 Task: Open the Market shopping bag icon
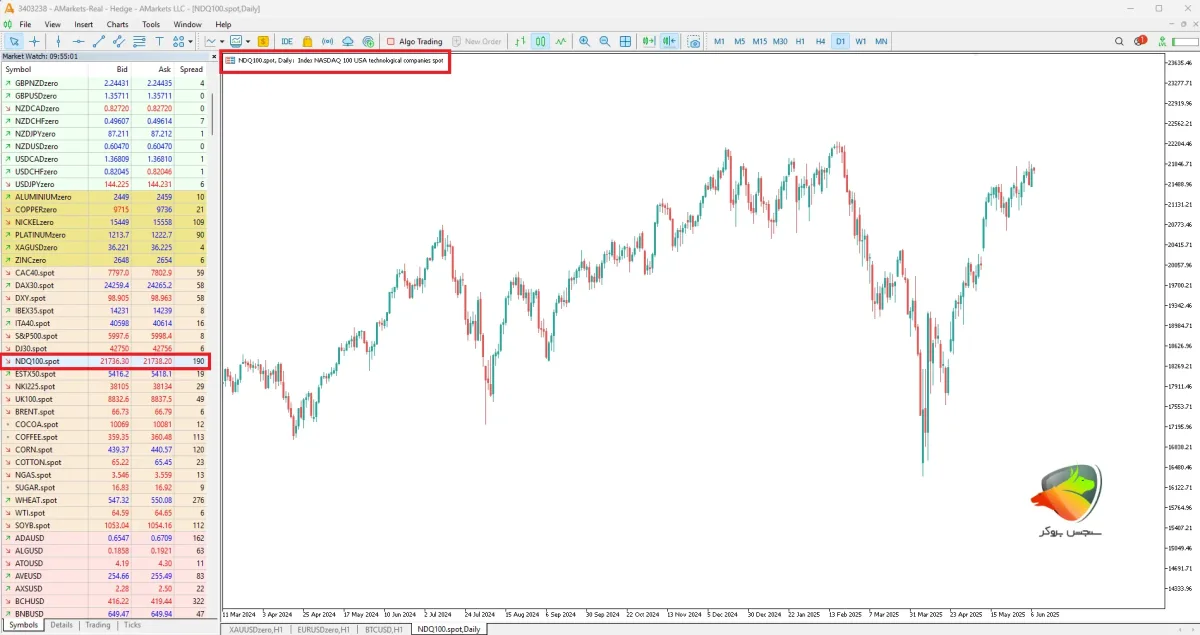308,41
